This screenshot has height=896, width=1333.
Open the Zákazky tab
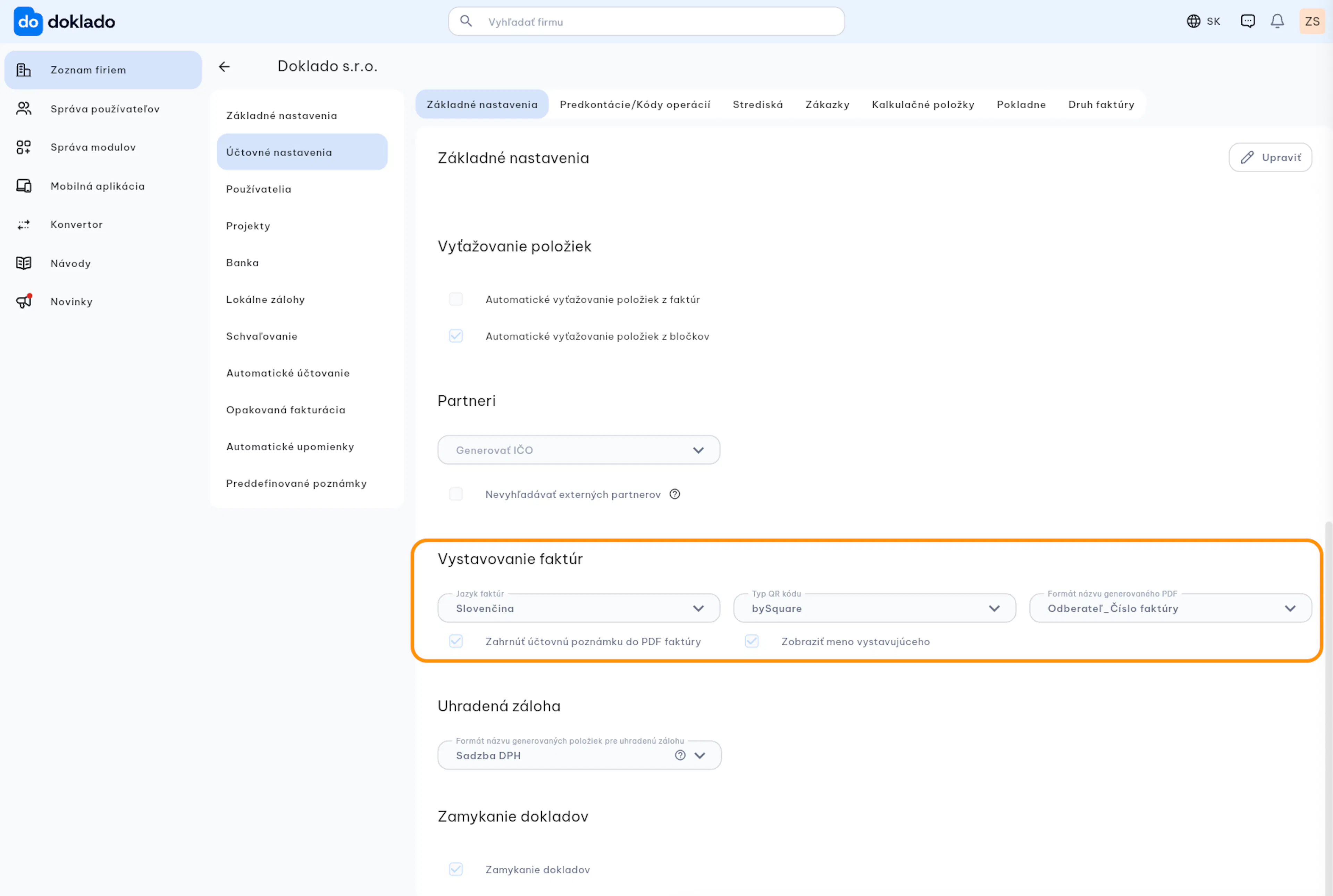pyautogui.click(x=828, y=104)
